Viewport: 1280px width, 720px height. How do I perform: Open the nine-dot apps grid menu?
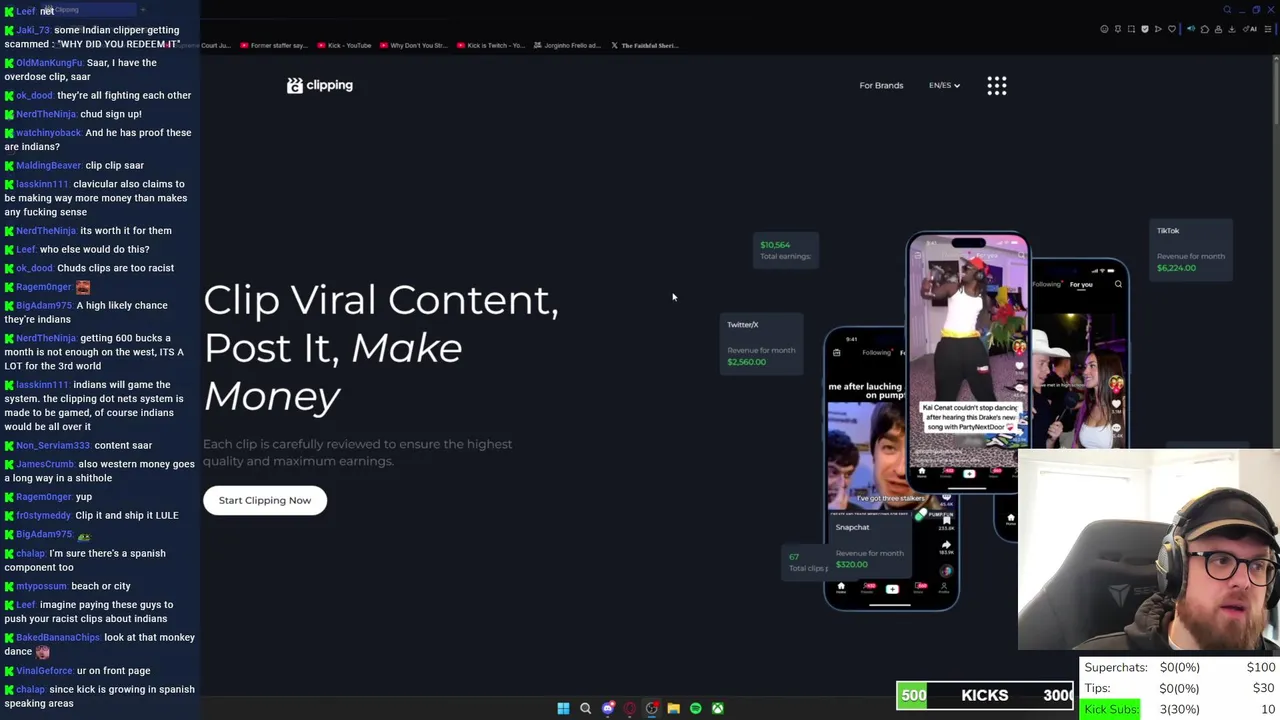coord(997,85)
